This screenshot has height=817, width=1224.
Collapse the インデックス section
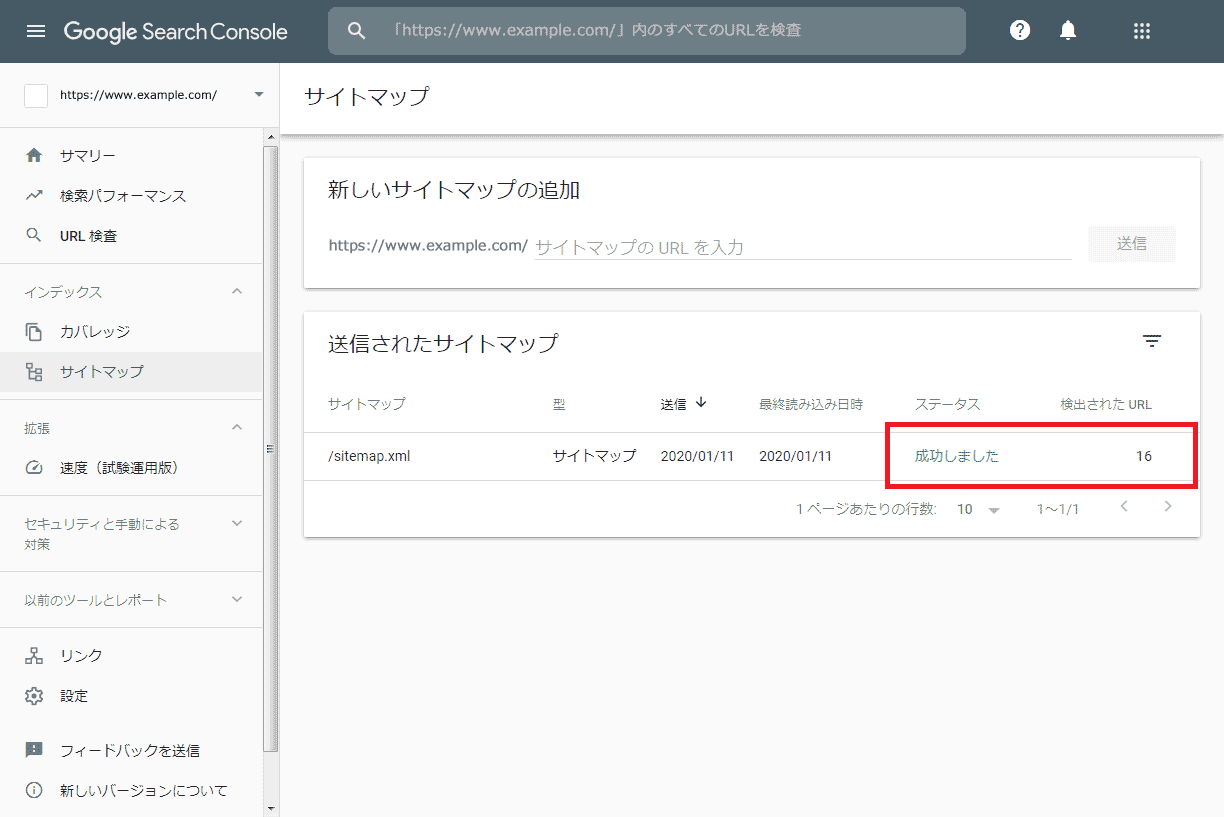[236, 291]
